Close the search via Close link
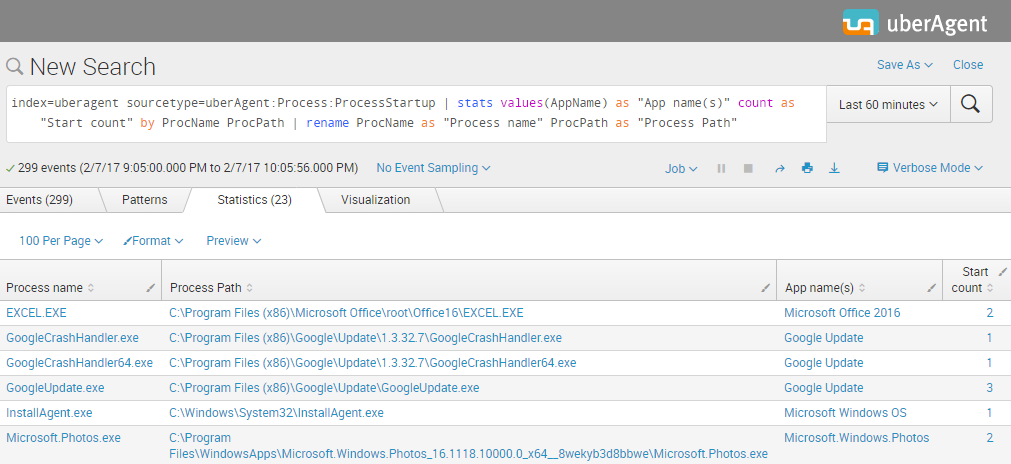This screenshot has height=464, width=1011. (x=968, y=64)
